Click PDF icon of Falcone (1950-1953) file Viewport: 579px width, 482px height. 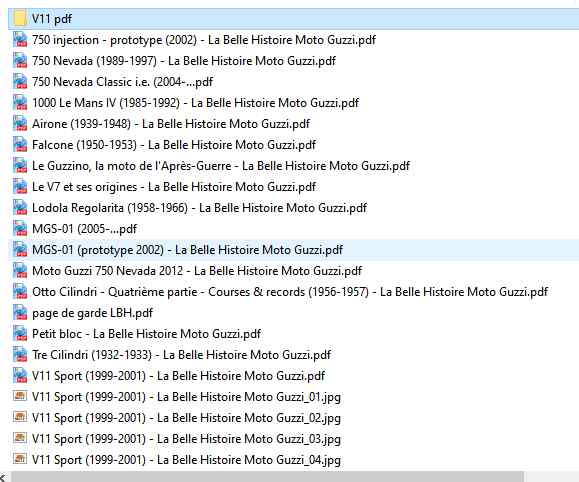(x=20, y=145)
